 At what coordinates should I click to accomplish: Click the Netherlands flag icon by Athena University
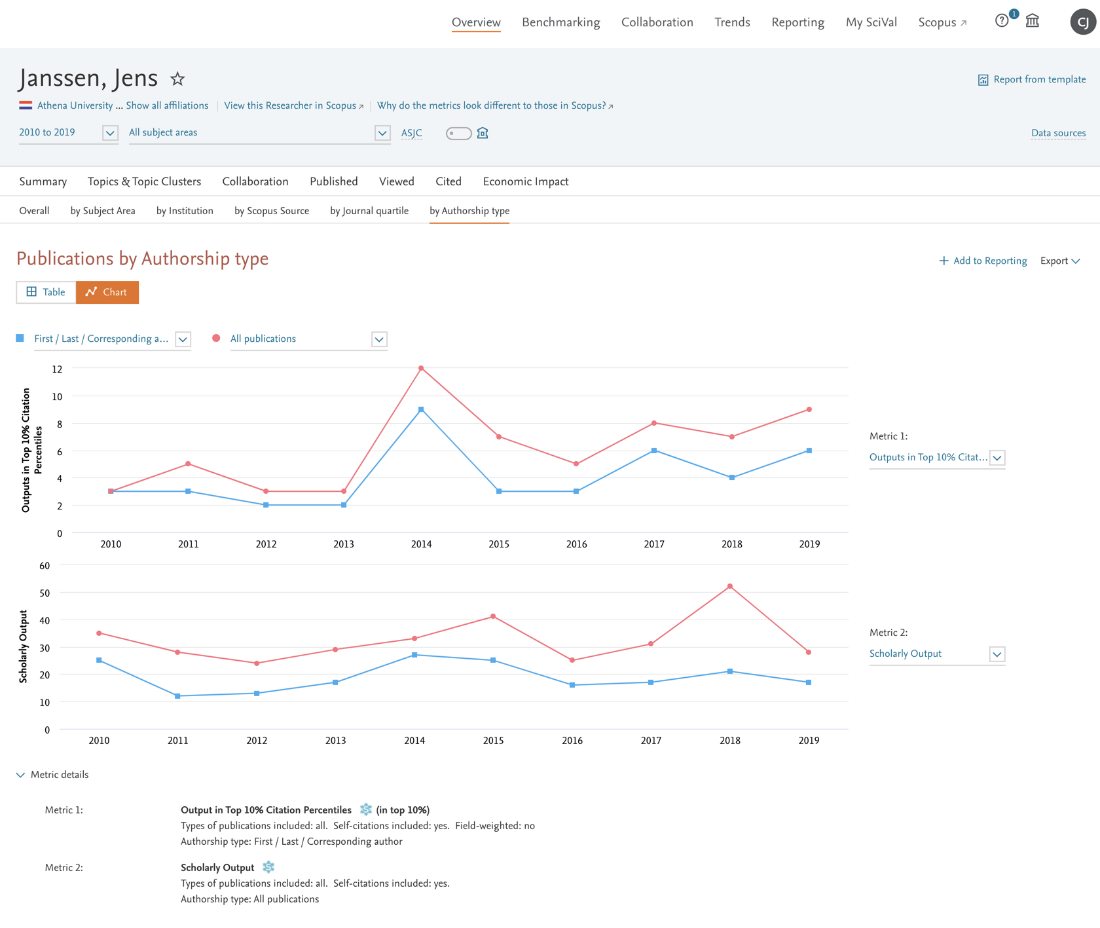(25, 105)
